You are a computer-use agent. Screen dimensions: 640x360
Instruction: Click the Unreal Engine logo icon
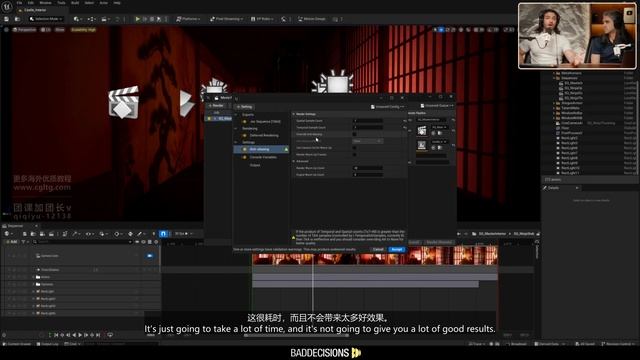click(x=7, y=6)
